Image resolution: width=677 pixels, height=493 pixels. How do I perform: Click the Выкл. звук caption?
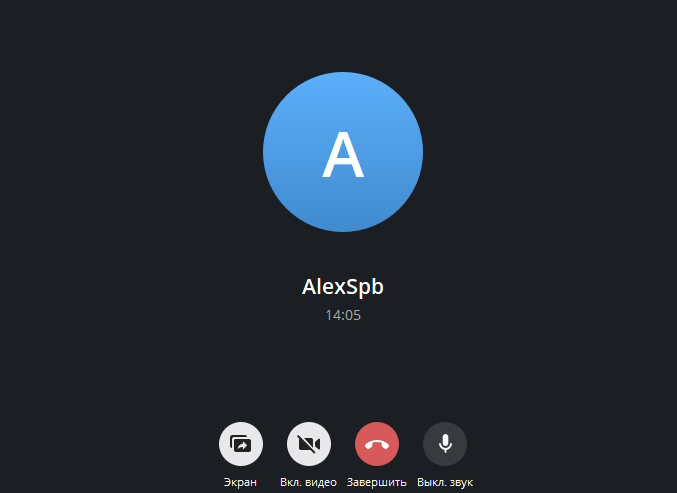(x=445, y=482)
